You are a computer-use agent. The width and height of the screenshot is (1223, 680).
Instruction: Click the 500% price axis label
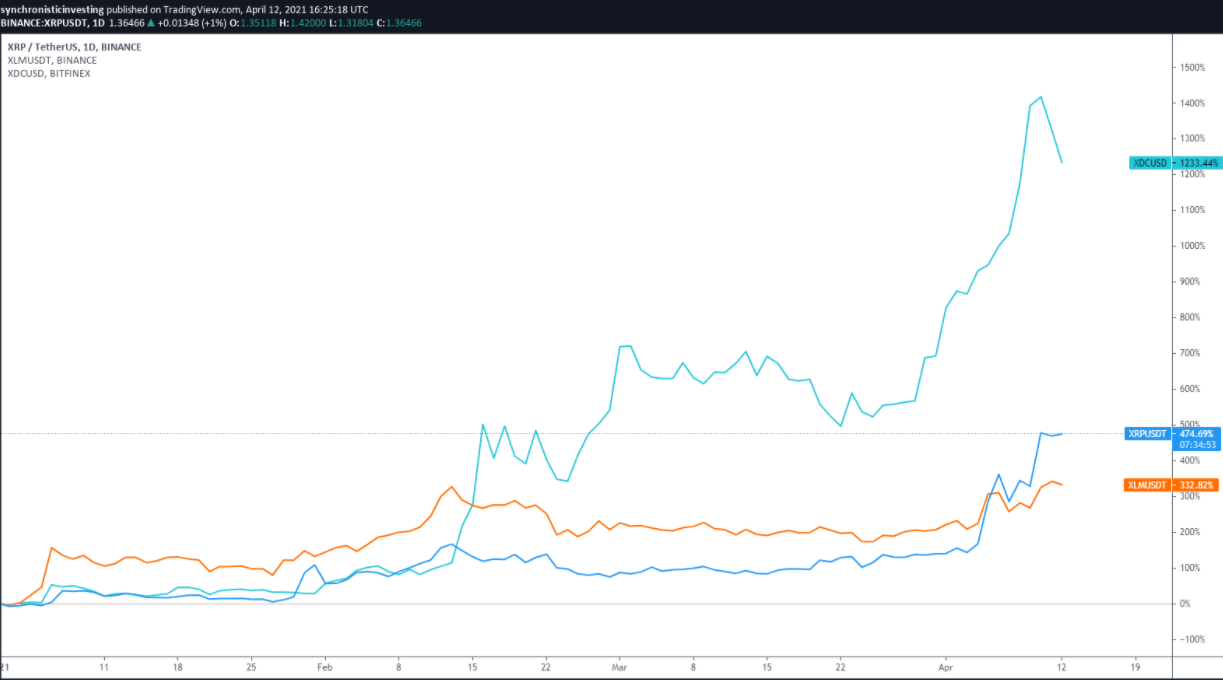[x=1192, y=425]
